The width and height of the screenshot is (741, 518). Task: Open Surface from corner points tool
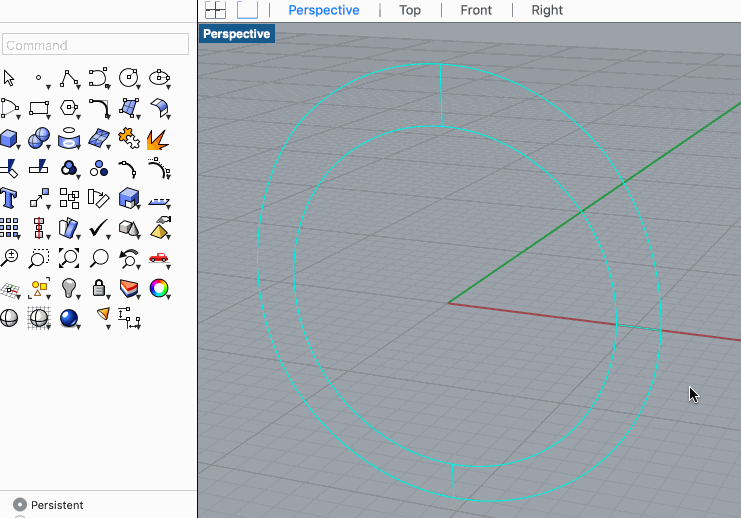[129, 108]
